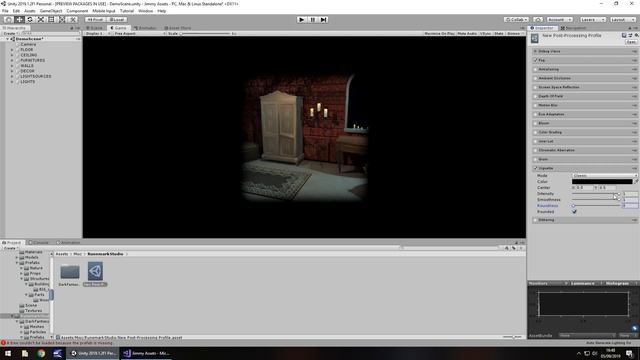
Task: Pick vignette color with the eyedropper
Action: (636, 181)
